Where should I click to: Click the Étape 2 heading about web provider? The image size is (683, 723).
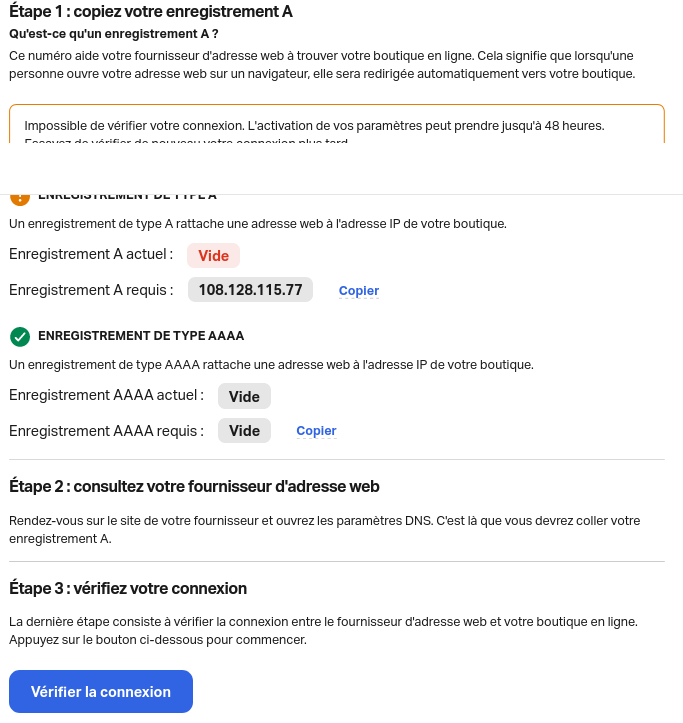pyautogui.click(x=194, y=487)
